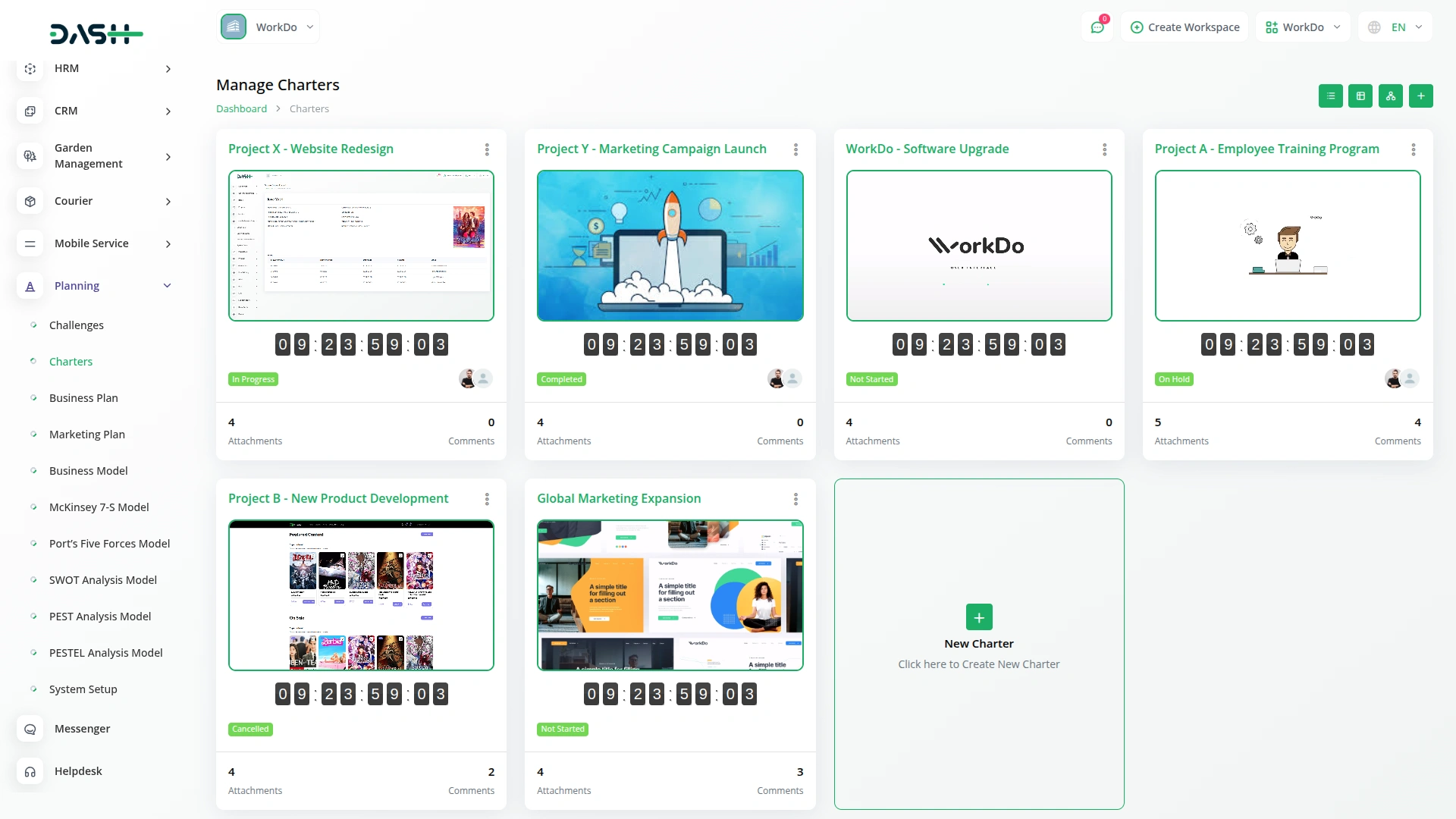This screenshot has height=819, width=1456.
Task: Click green plus icon in page header
Action: (1420, 96)
